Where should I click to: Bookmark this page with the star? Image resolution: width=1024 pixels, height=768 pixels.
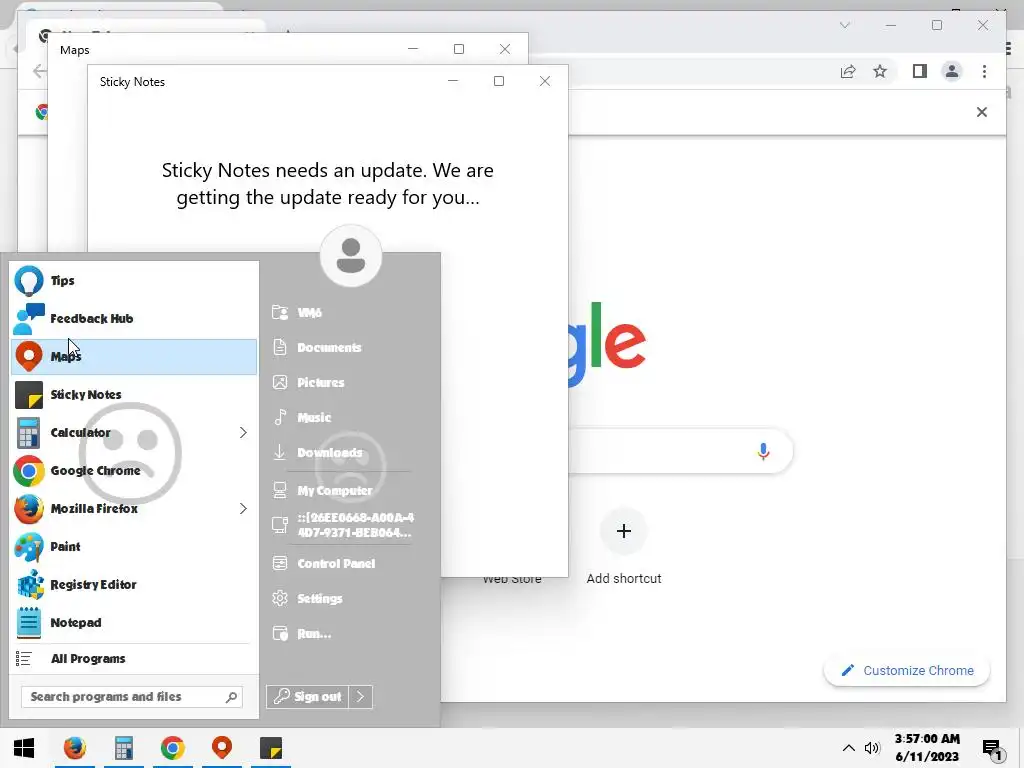pos(880,71)
